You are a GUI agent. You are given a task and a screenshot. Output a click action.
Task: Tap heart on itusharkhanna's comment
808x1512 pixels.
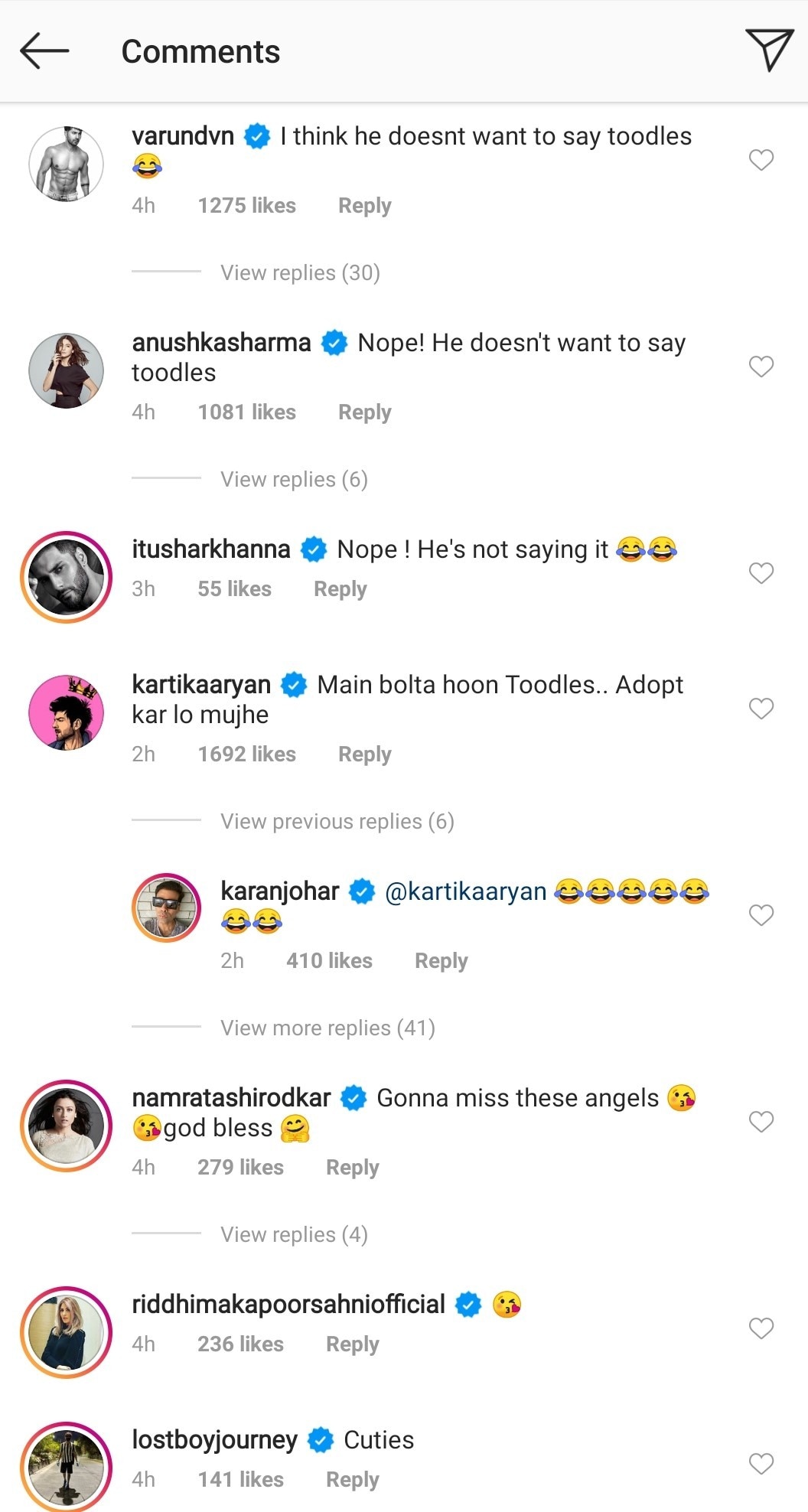[x=761, y=573]
